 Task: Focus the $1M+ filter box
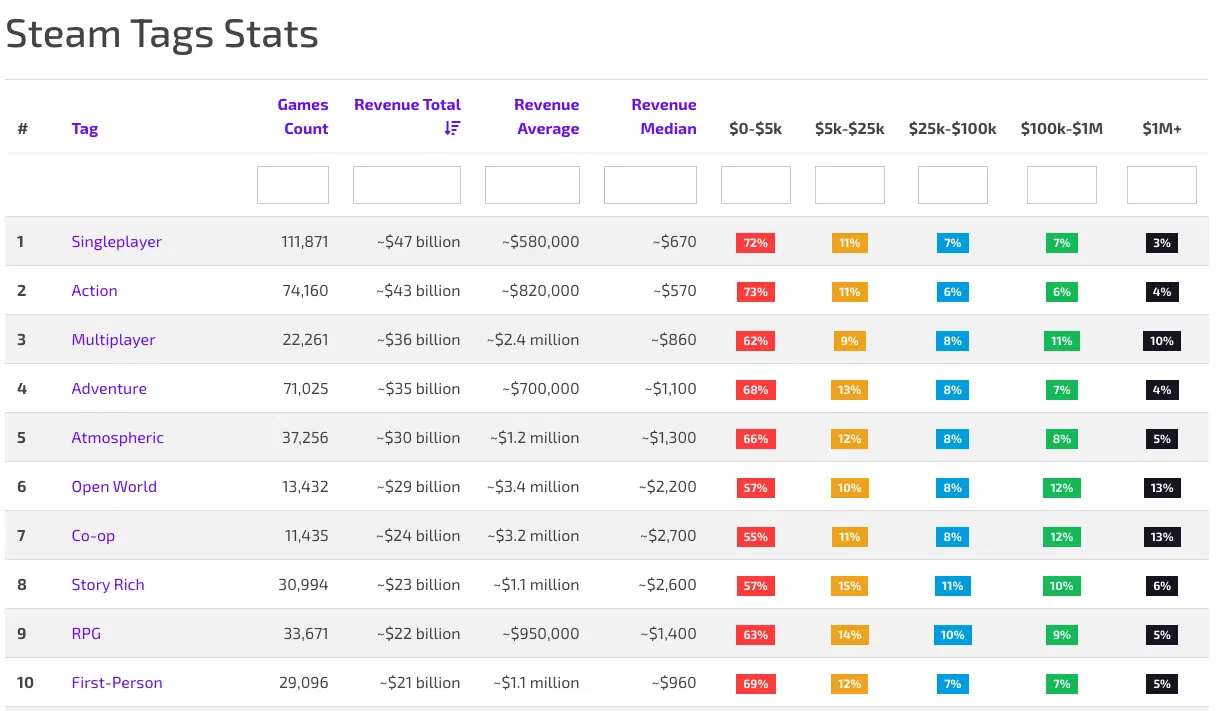pyautogui.click(x=1162, y=185)
